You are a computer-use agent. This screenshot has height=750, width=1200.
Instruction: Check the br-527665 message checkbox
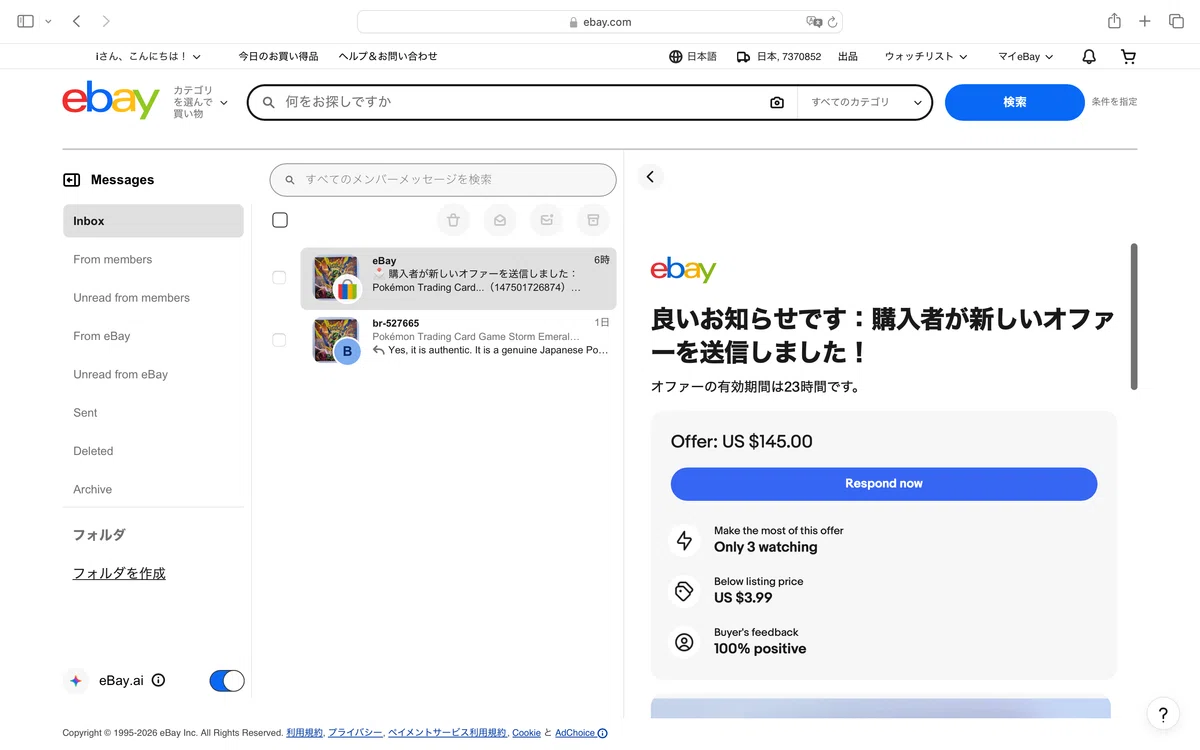(x=279, y=340)
